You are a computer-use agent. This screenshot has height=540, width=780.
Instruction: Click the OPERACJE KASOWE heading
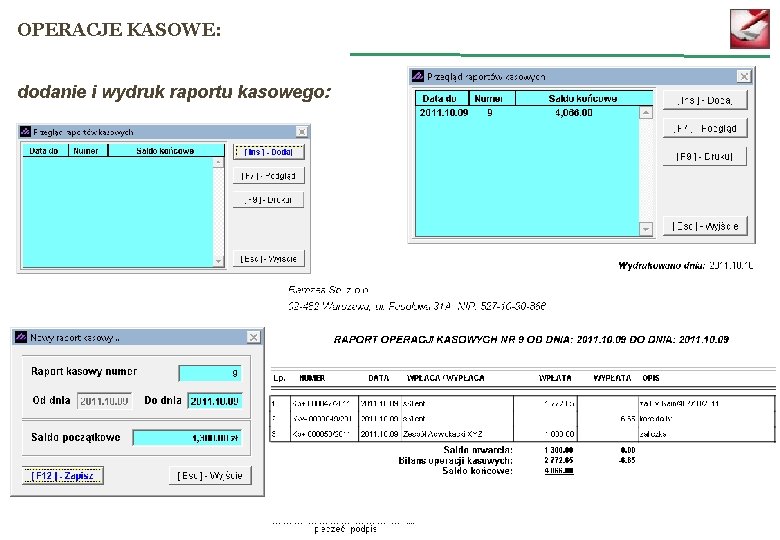(119, 29)
